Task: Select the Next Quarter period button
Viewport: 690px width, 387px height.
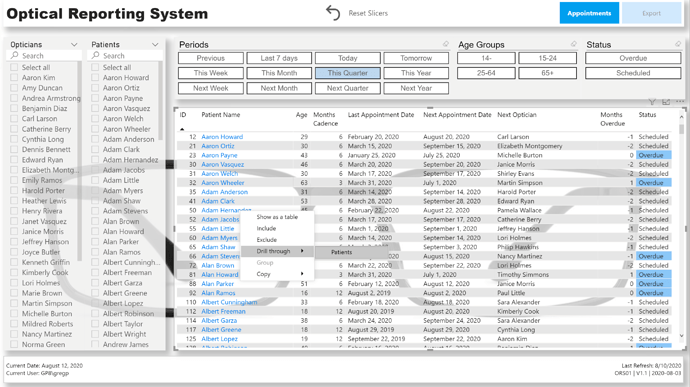Action: (x=348, y=88)
